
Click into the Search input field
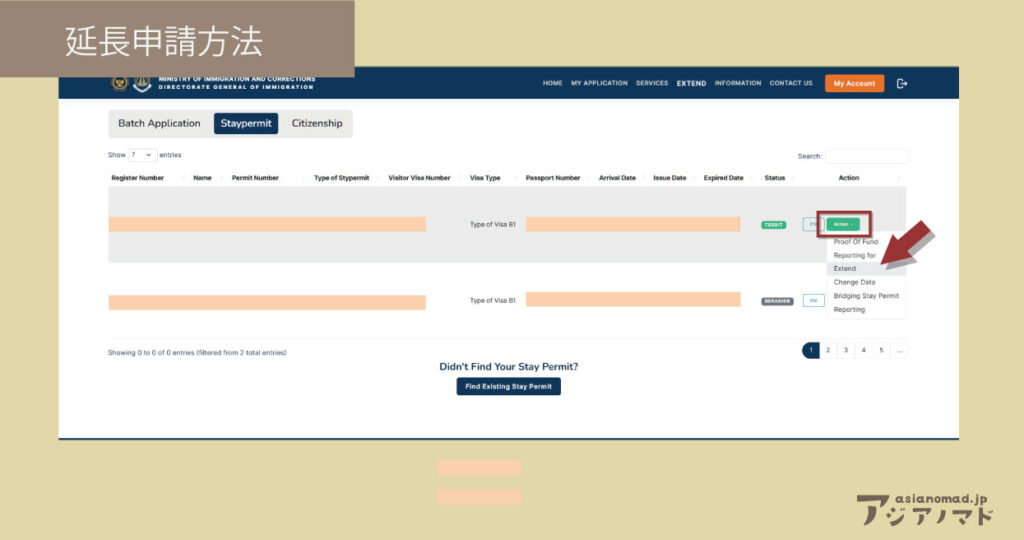[866, 156]
